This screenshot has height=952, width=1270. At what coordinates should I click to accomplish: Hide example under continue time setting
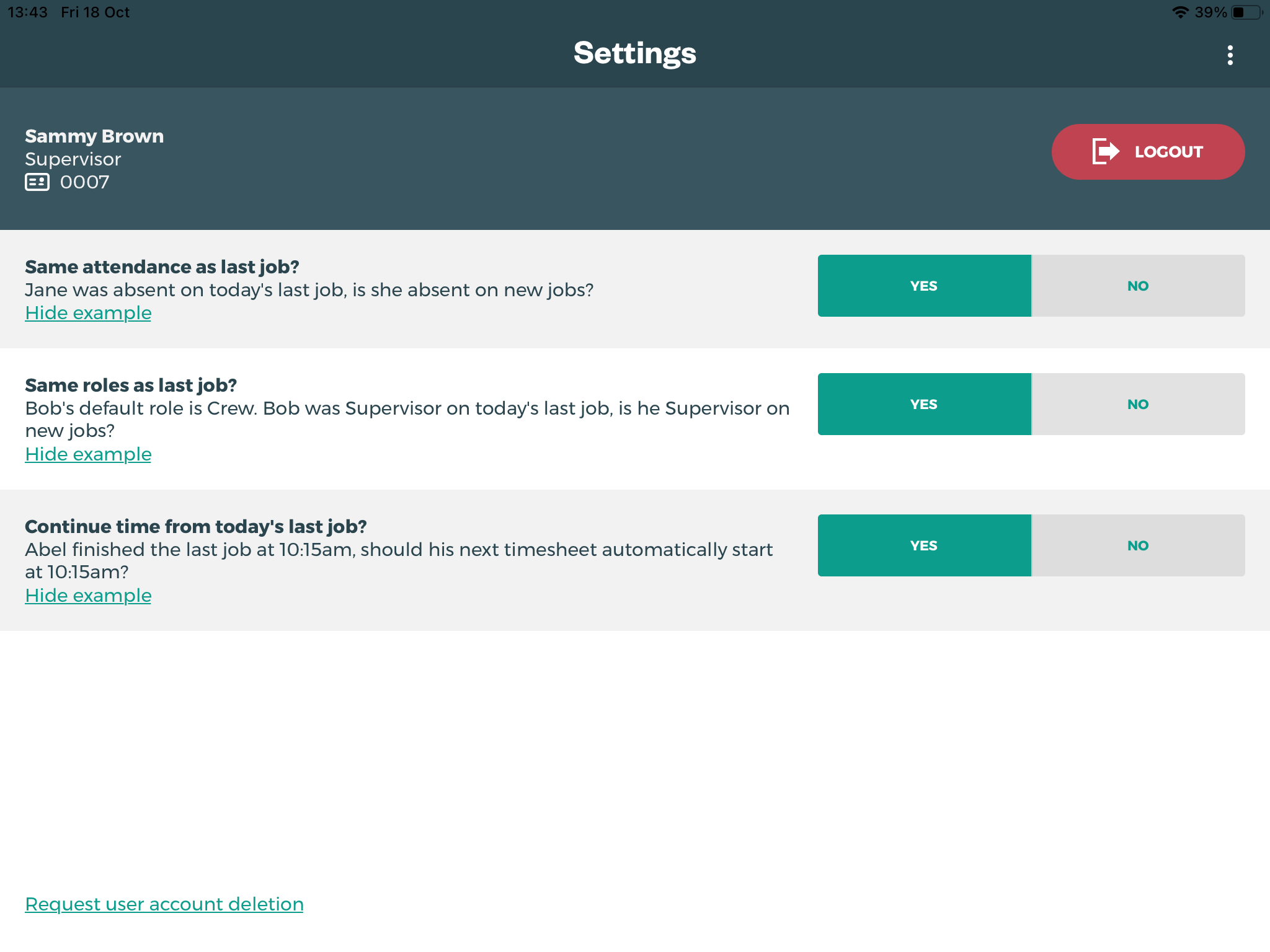pyautogui.click(x=88, y=596)
